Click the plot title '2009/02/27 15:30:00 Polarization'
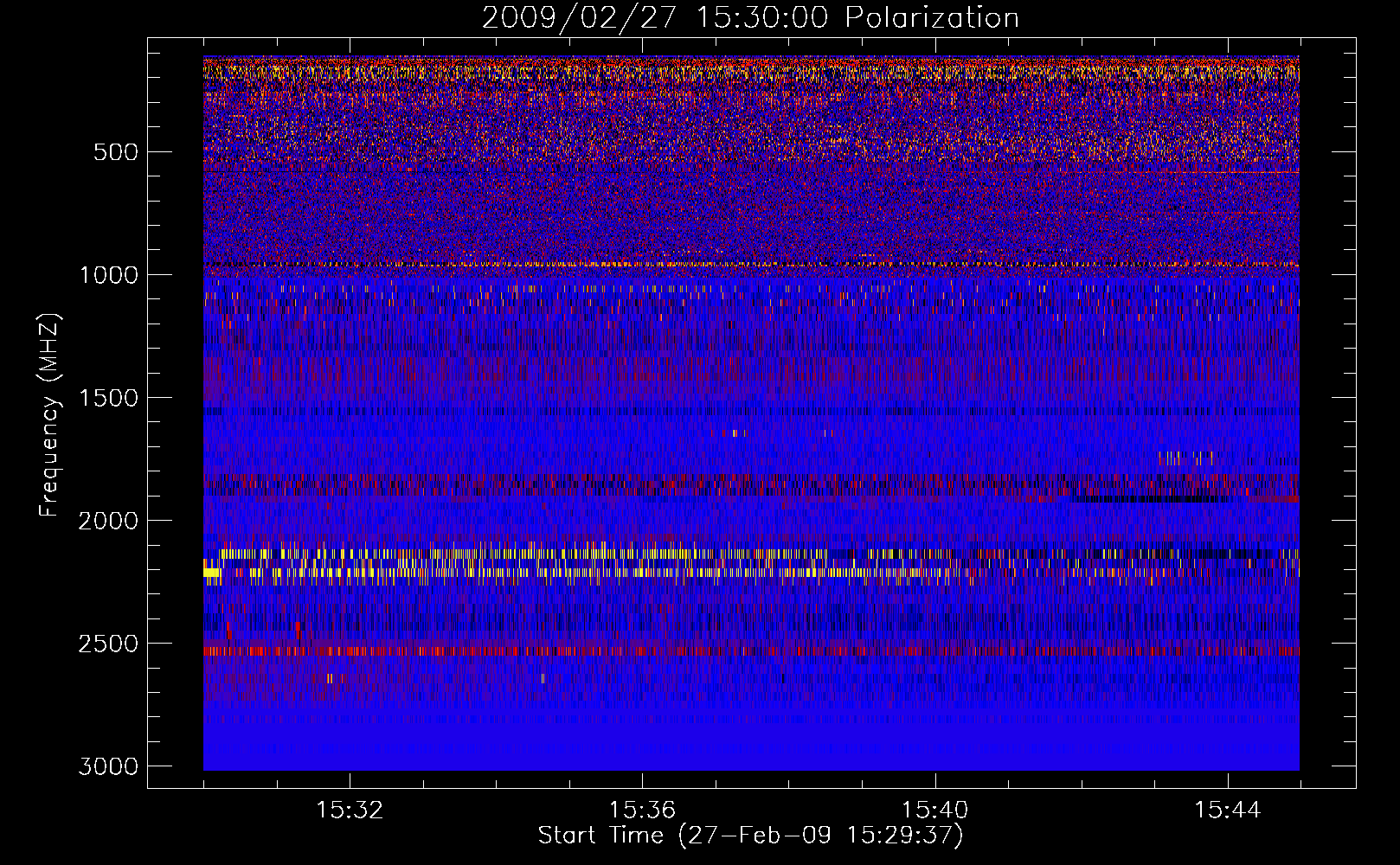1400x865 pixels. point(750,18)
